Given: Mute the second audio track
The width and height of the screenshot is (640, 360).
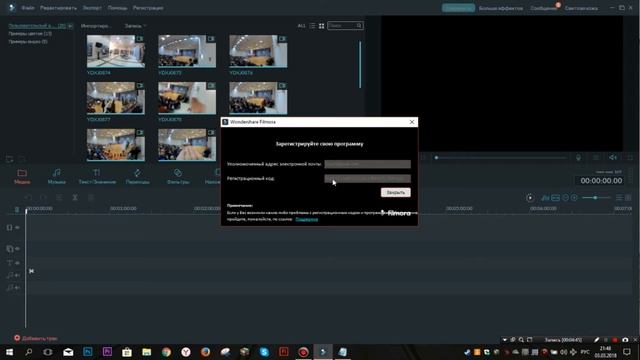Looking at the screenshot, I should [x=18, y=288].
